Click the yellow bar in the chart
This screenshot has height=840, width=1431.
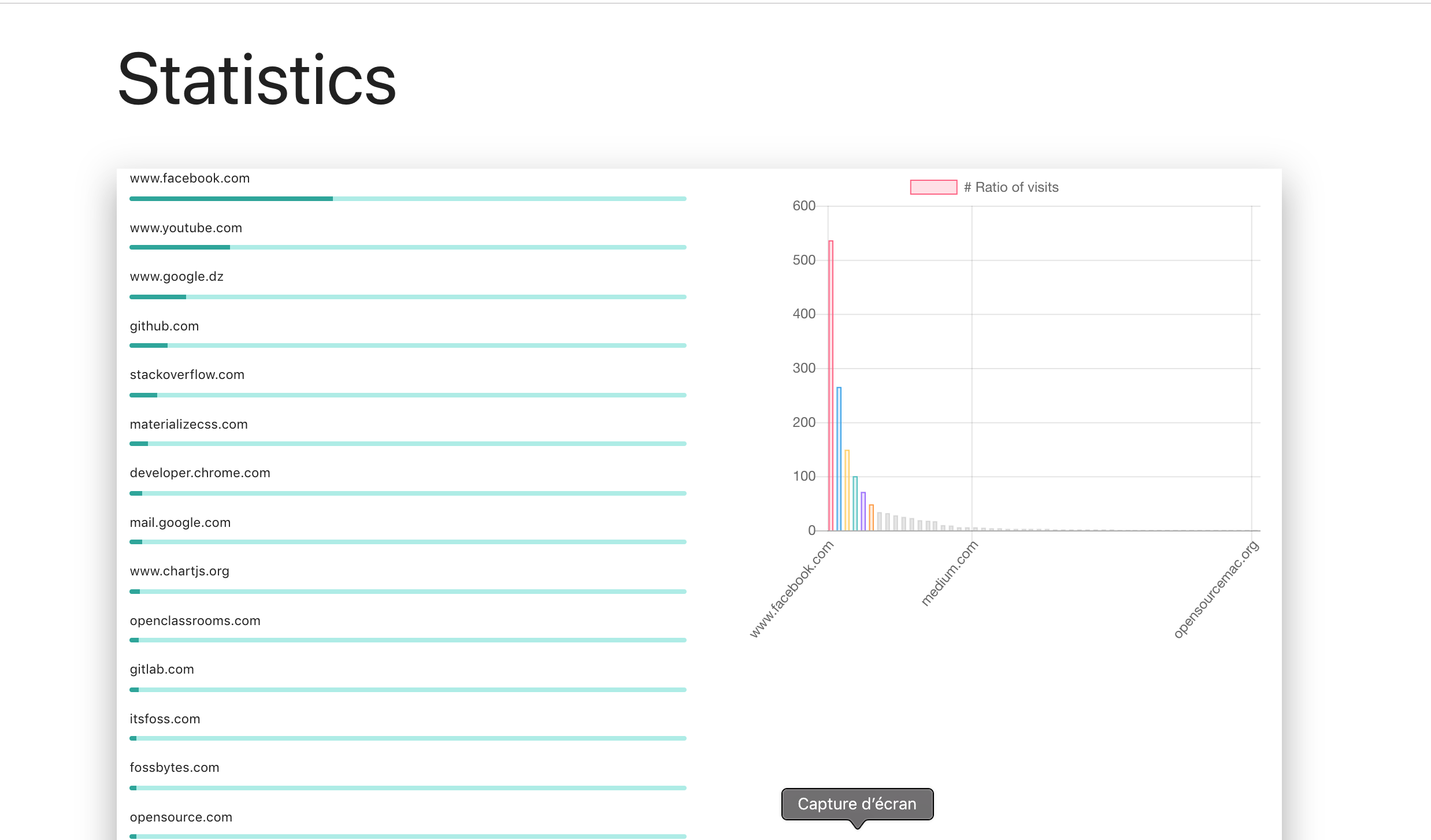[847, 490]
